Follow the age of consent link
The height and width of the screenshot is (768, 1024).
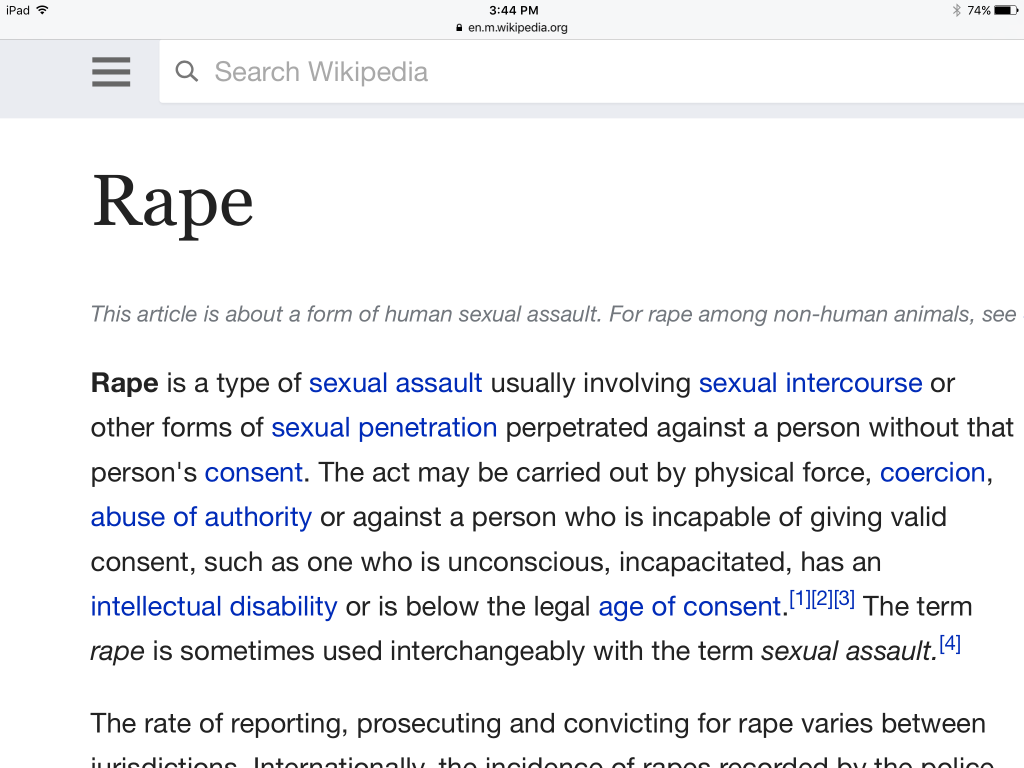point(690,607)
